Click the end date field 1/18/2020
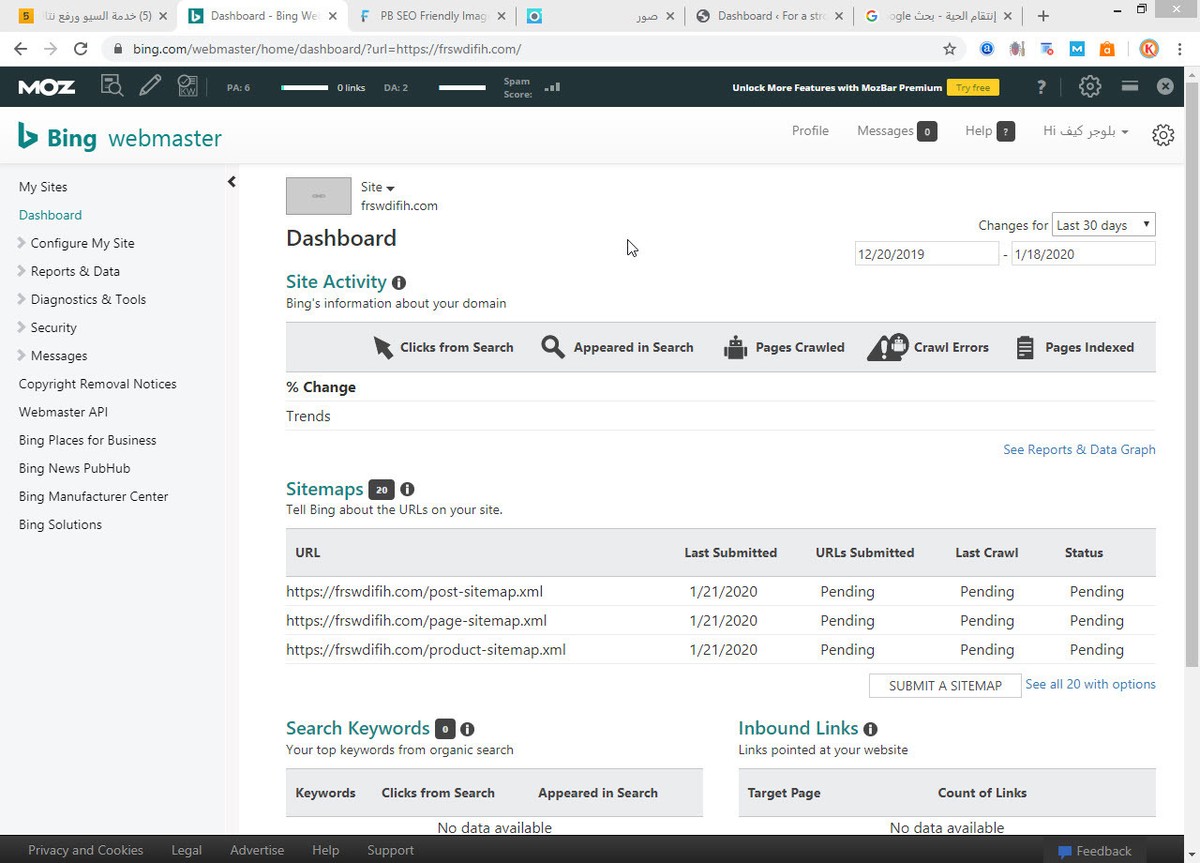Viewport: 1200px width, 863px height. 1083,254
